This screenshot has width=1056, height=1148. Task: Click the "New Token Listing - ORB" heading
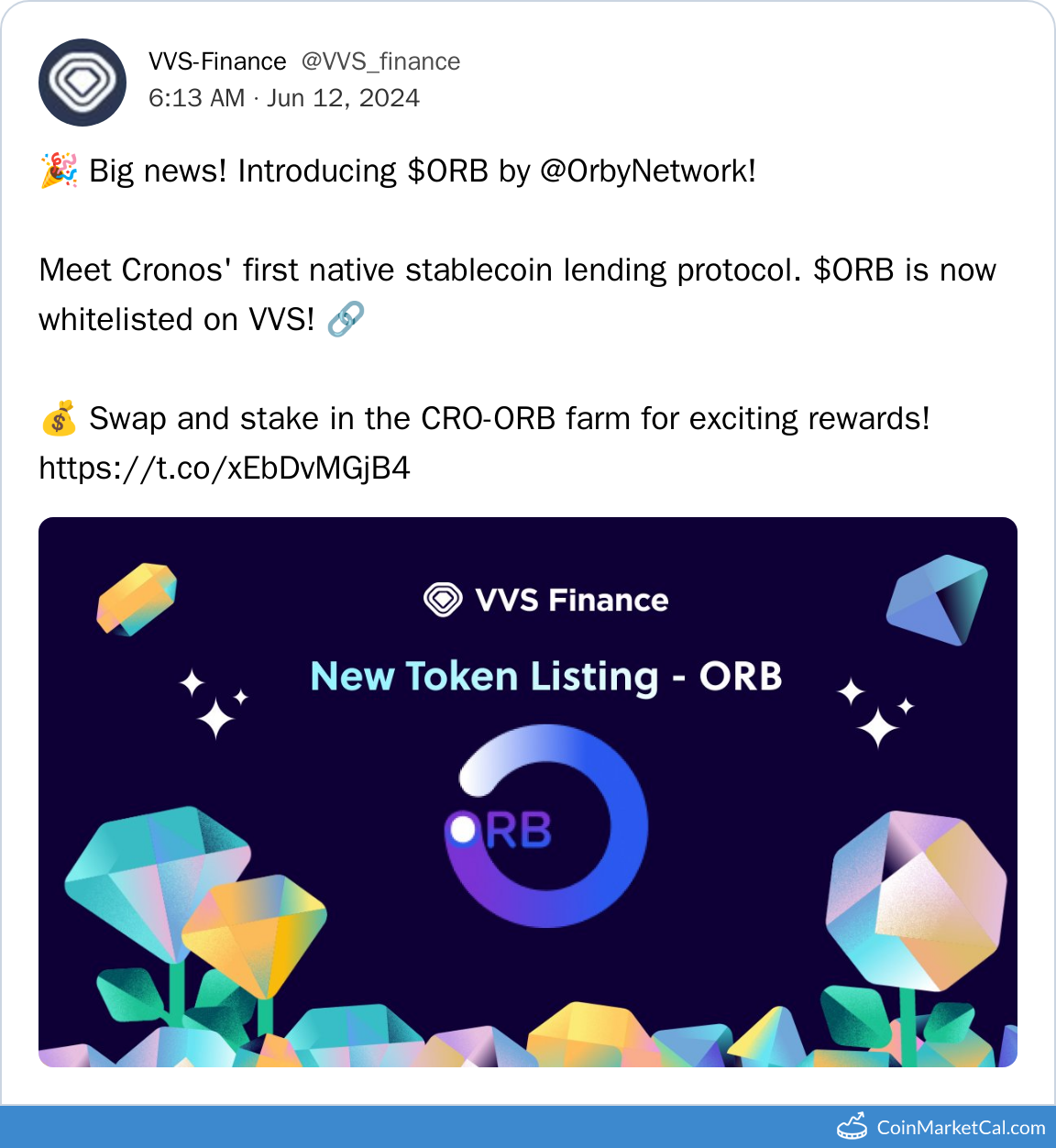click(x=546, y=677)
